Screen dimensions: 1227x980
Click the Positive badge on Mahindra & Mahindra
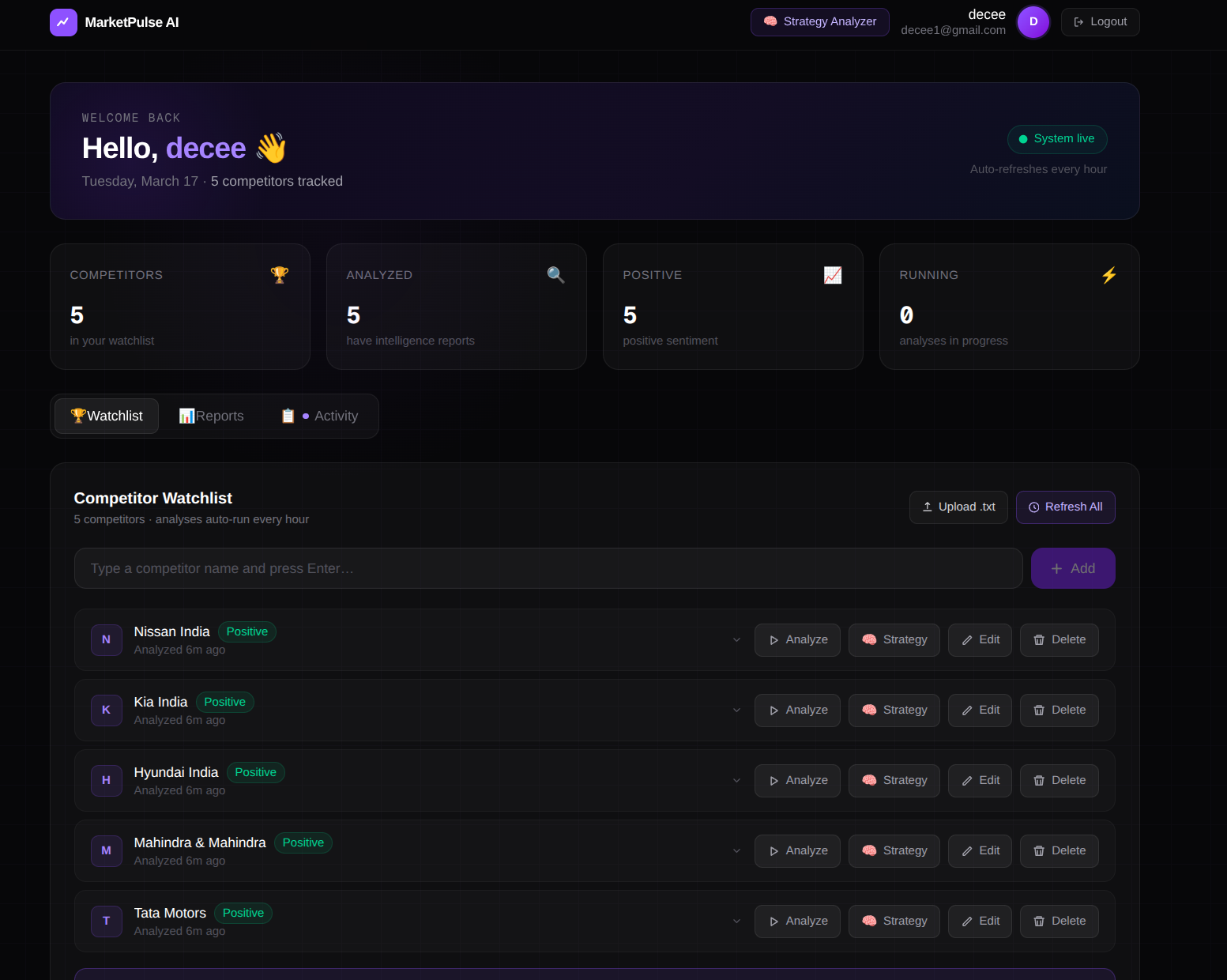(303, 843)
